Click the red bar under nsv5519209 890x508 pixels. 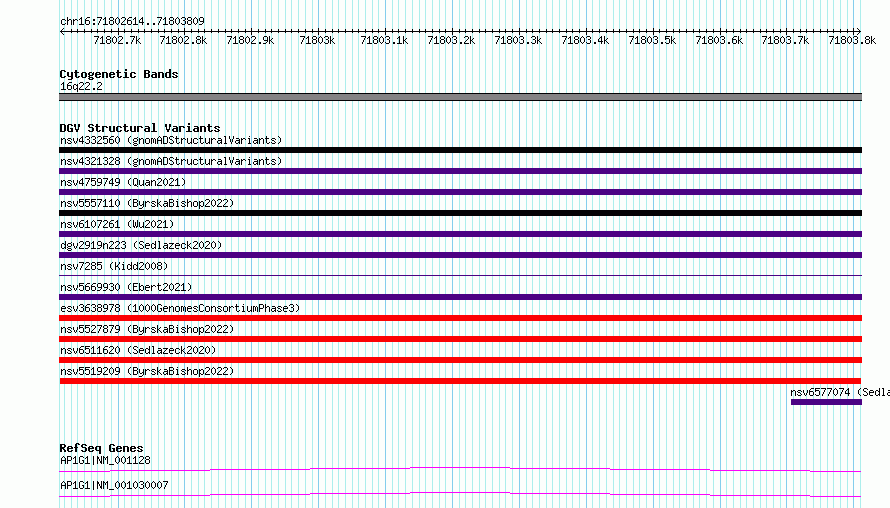(460, 381)
